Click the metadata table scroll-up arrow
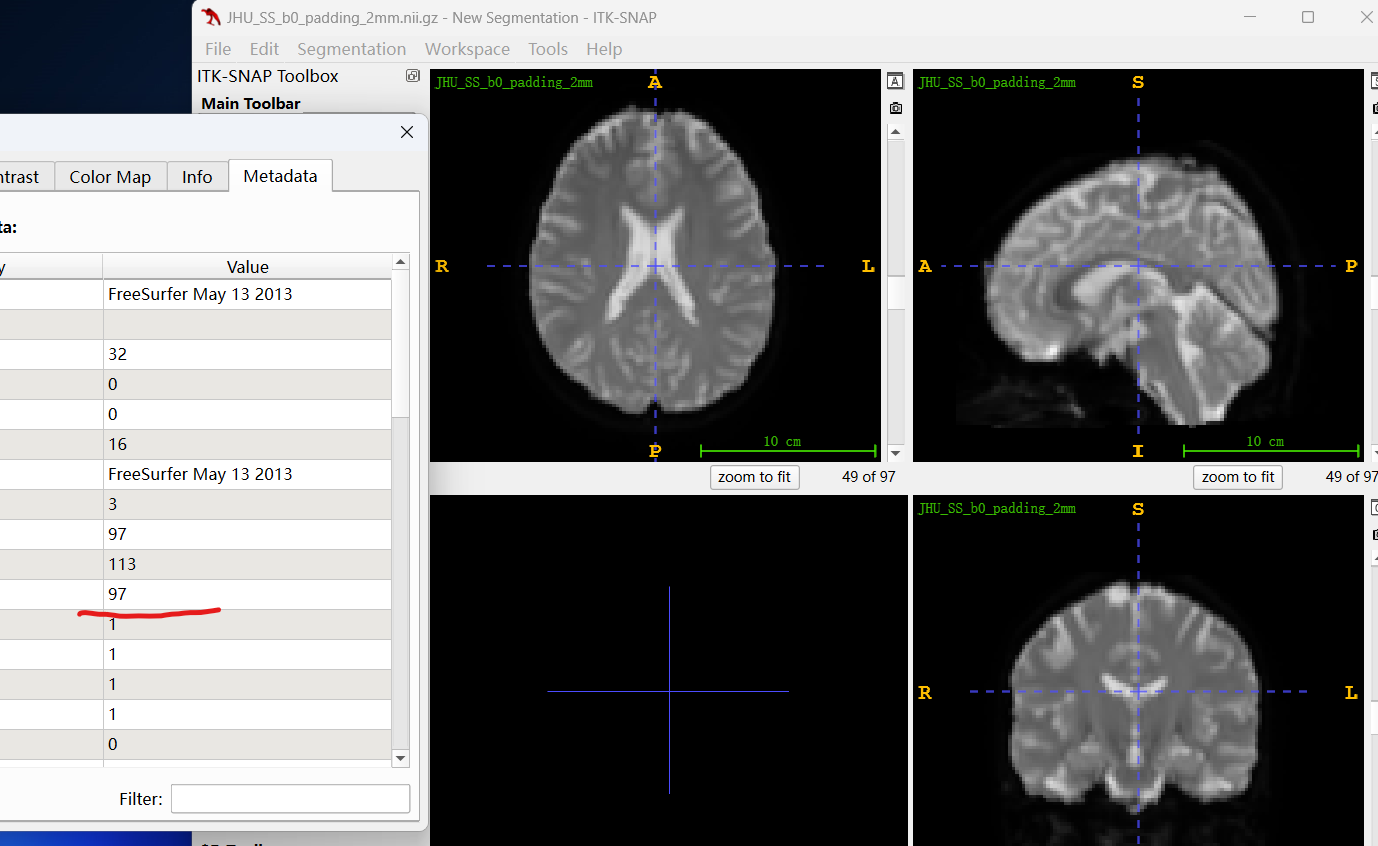 (x=401, y=263)
